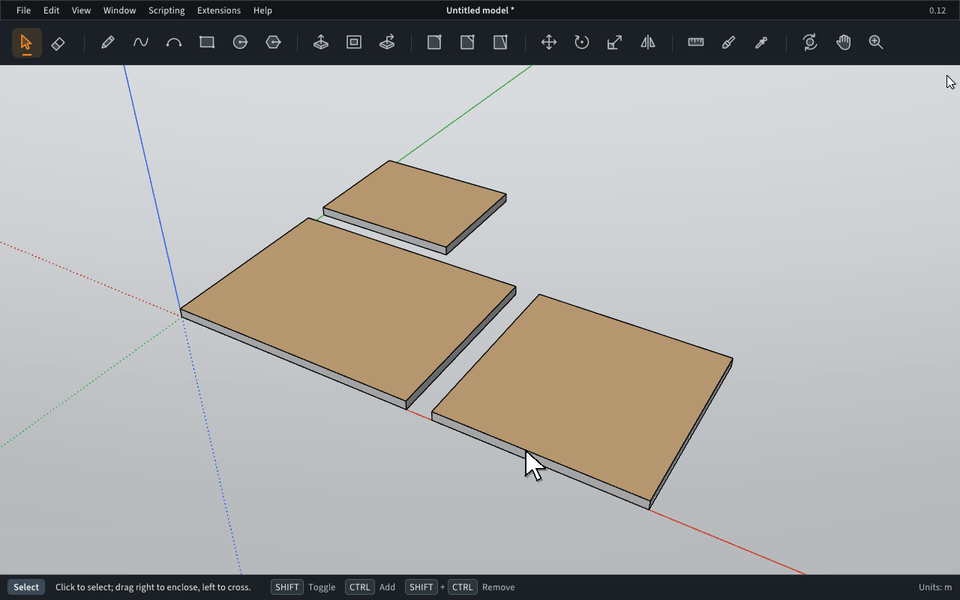Pick the Freehand curve tool
The image size is (960, 600).
[141, 42]
